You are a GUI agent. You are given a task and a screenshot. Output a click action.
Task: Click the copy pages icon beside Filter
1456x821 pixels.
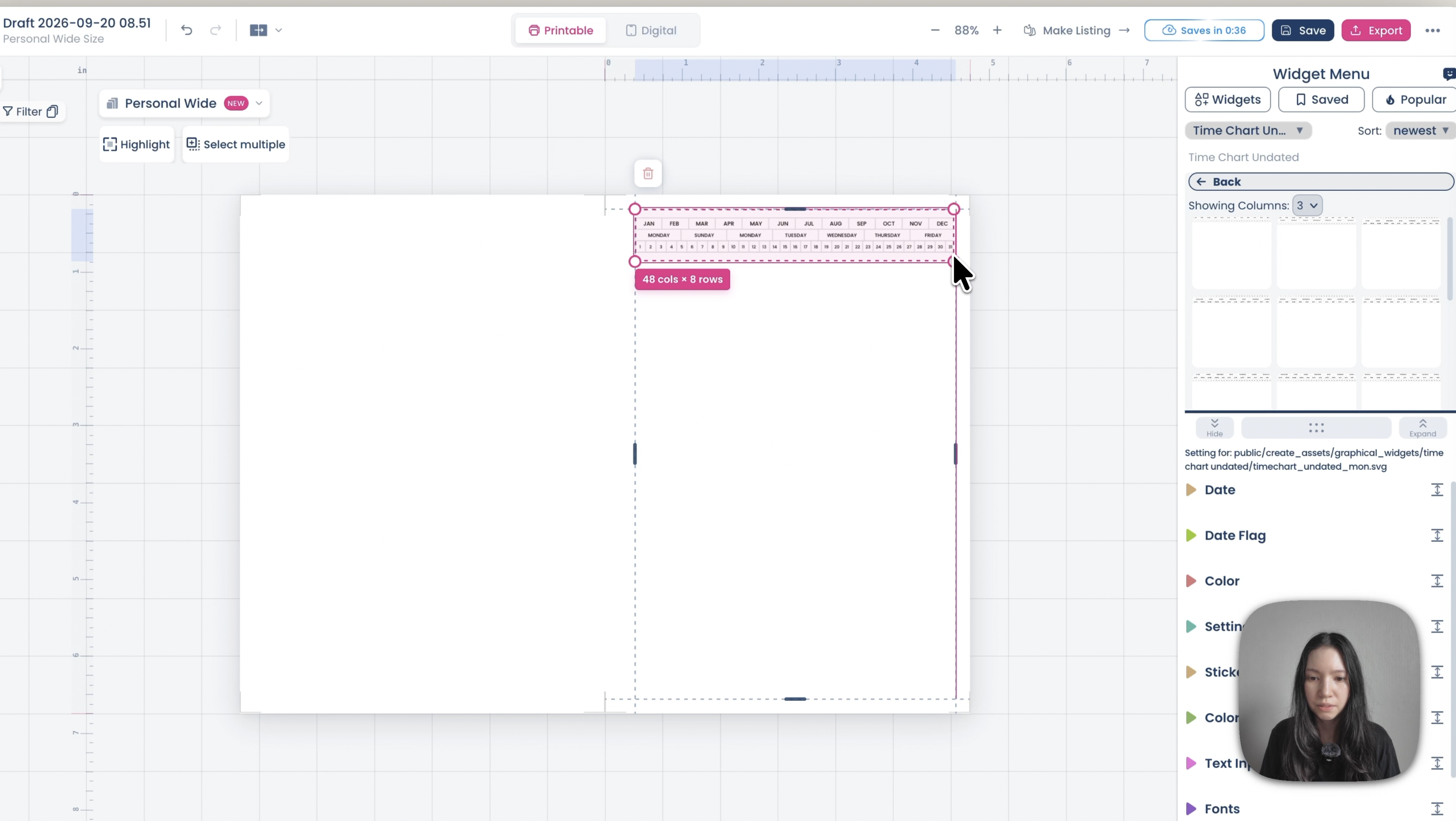click(x=52, y=111)
